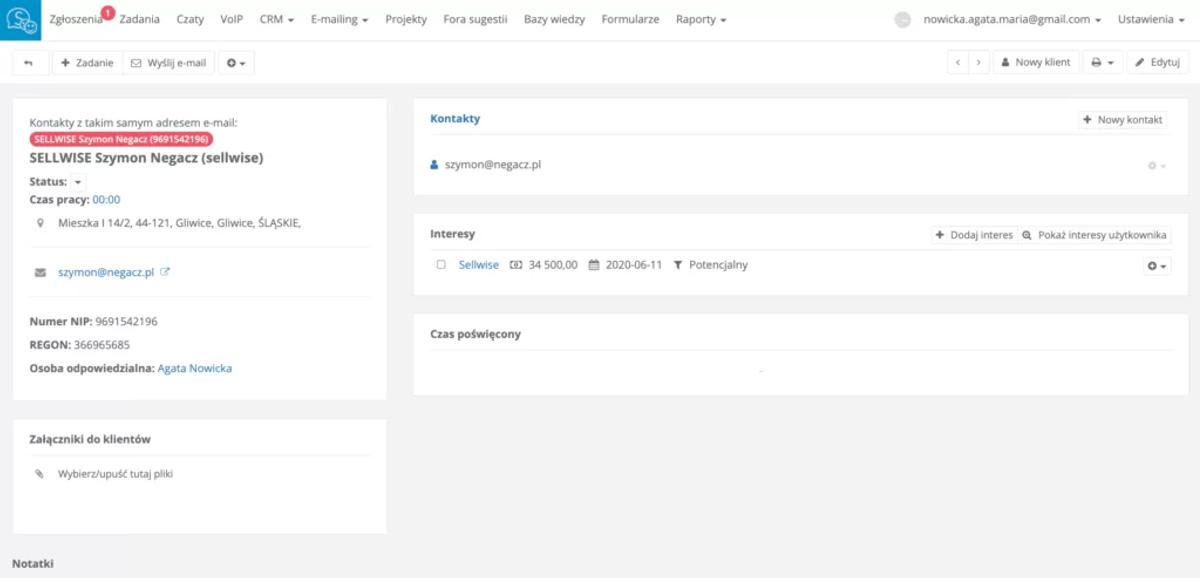Viewport: 1200px width, 578px height.
Task: Click the money icon beside 34 500,00
Action: pos(516,265)
